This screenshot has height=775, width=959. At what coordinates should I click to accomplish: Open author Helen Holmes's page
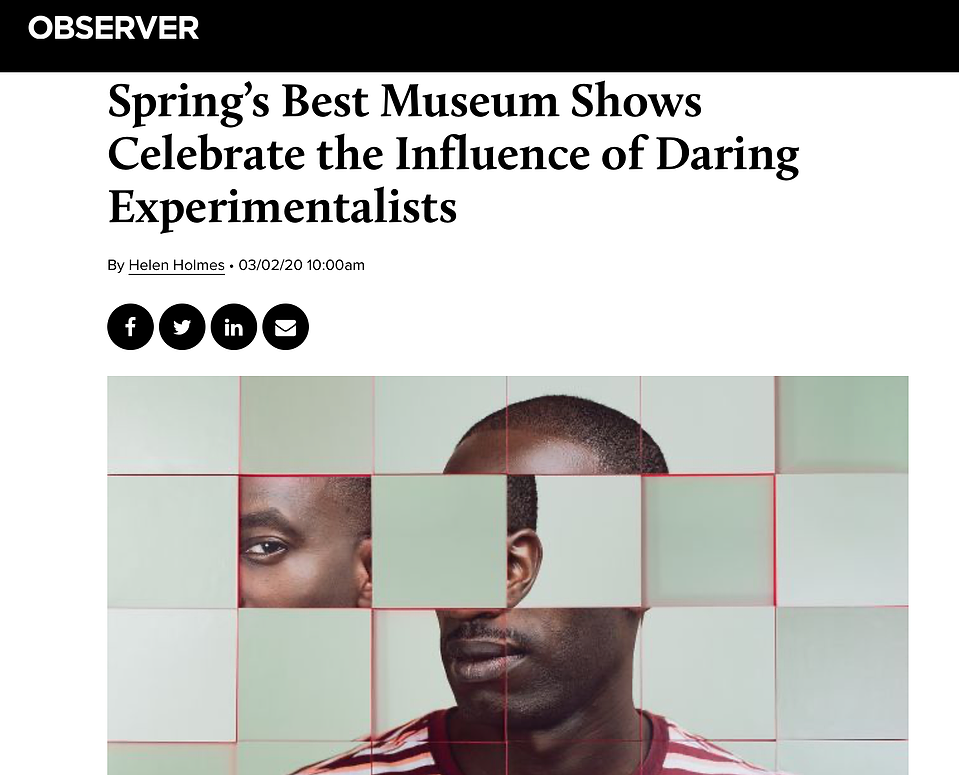tap(177, 265)
